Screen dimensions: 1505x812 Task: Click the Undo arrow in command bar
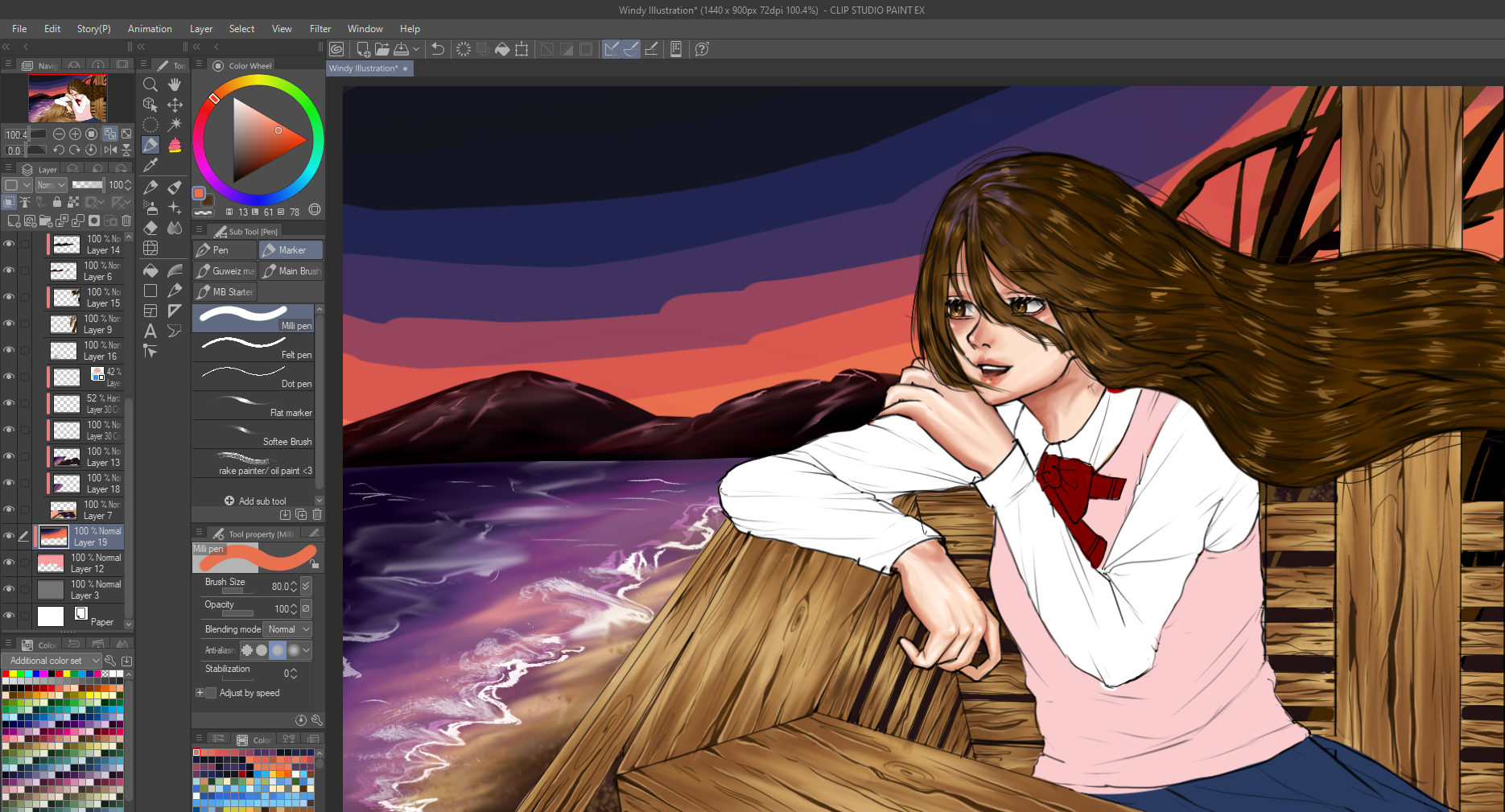(x=438, y=49)
